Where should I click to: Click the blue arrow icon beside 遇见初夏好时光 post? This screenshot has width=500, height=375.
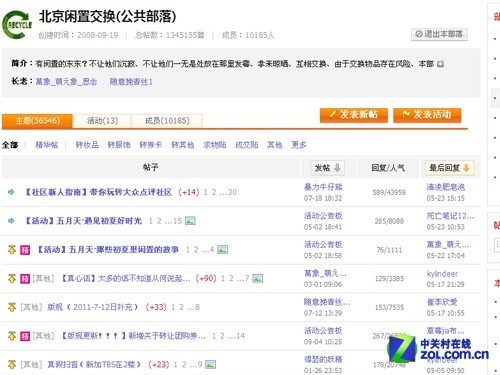11,221
